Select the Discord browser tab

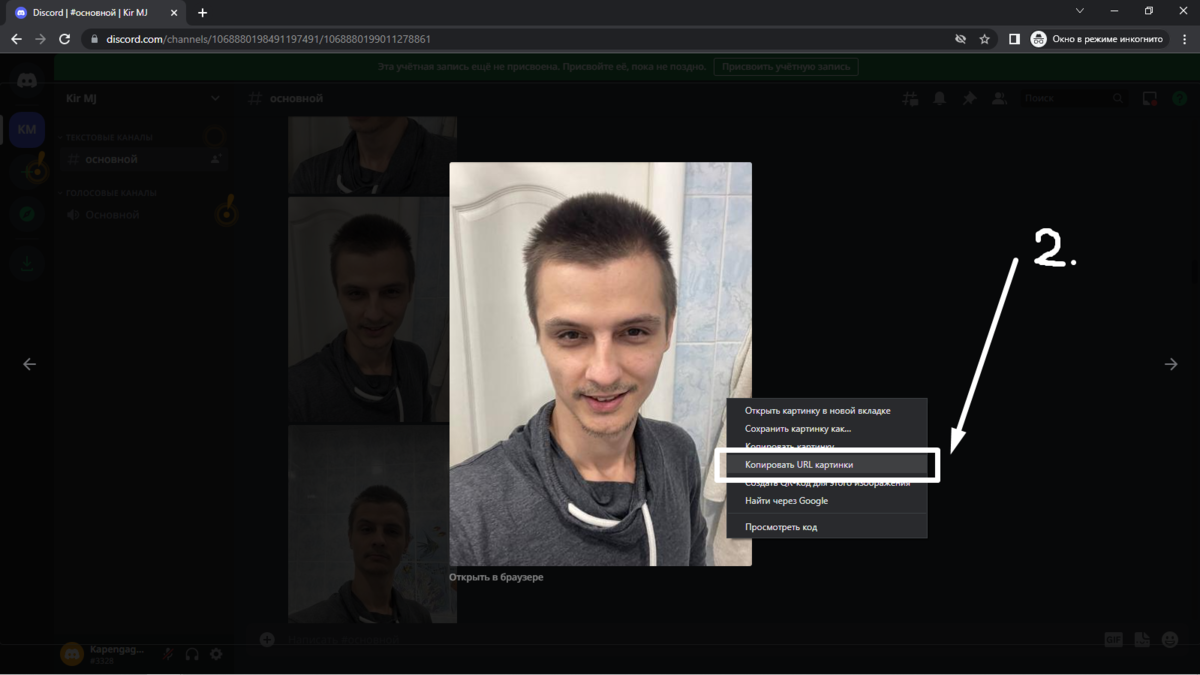click(96, 13)
